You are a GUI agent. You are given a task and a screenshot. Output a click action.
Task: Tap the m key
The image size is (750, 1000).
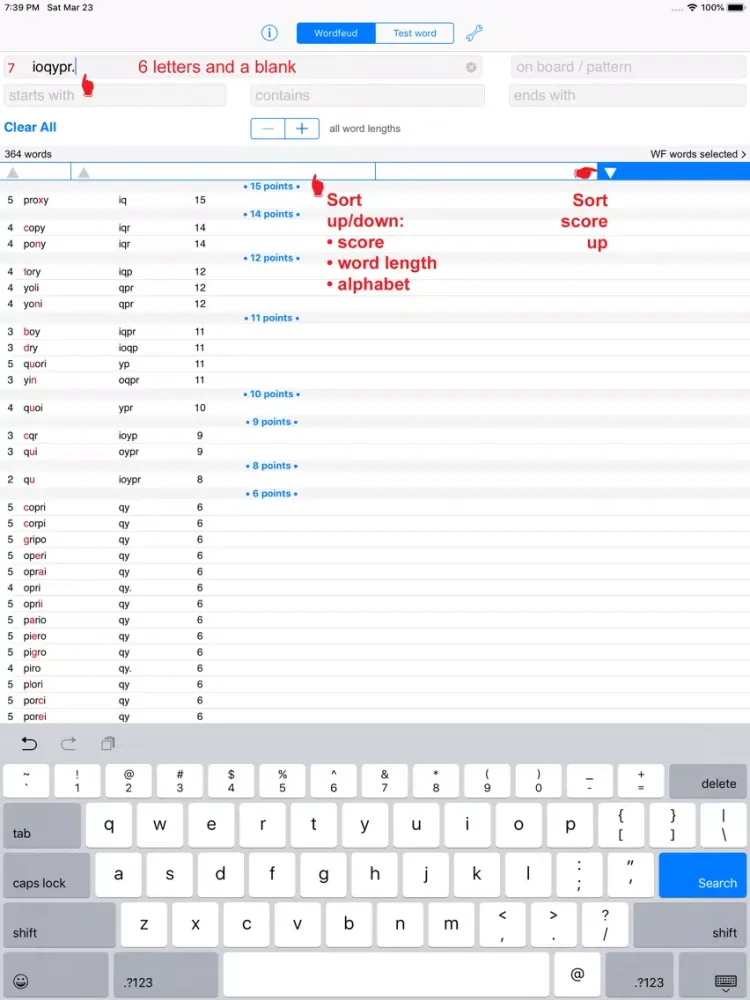pyautogui.click(x=451, y=925)
